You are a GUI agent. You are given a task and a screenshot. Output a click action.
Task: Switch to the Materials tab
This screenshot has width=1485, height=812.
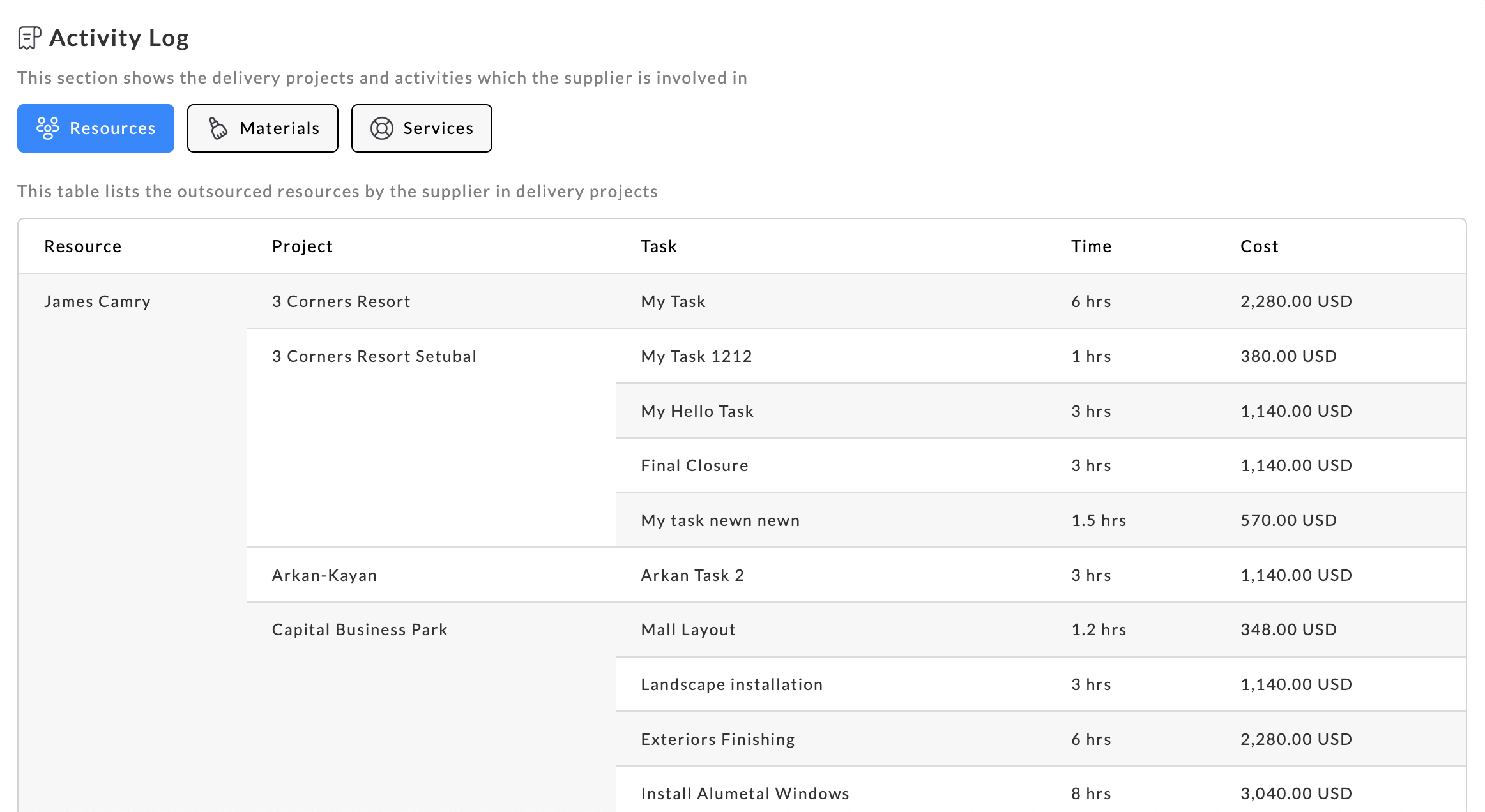(263, 128)
